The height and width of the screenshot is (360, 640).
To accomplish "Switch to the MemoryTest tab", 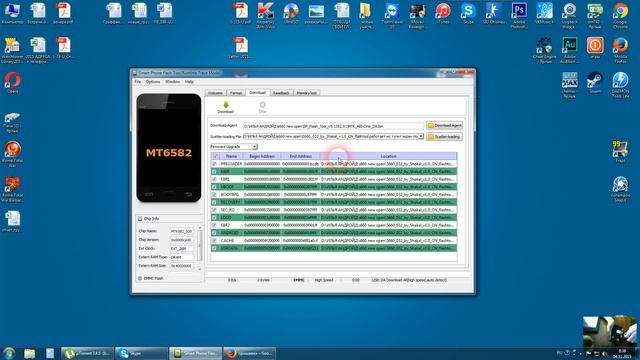I will 307,93.
